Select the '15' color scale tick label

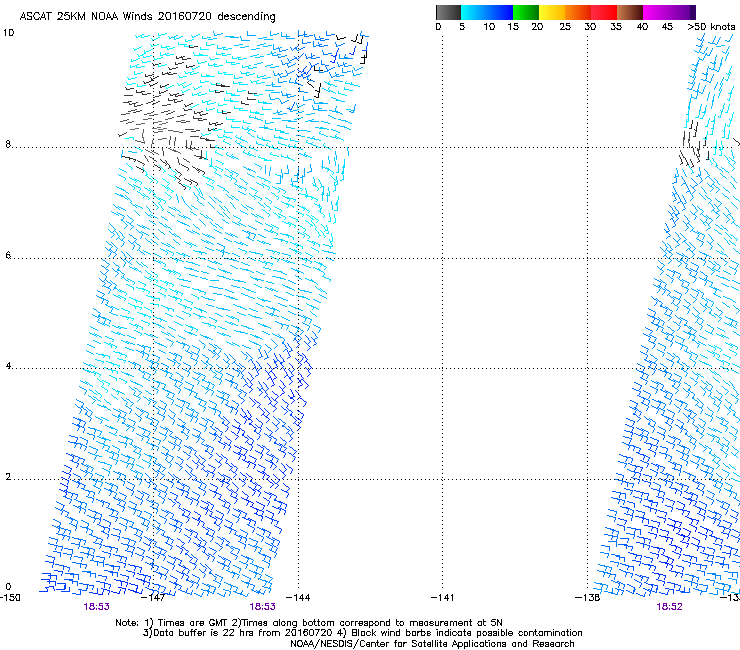click(513, 27)
